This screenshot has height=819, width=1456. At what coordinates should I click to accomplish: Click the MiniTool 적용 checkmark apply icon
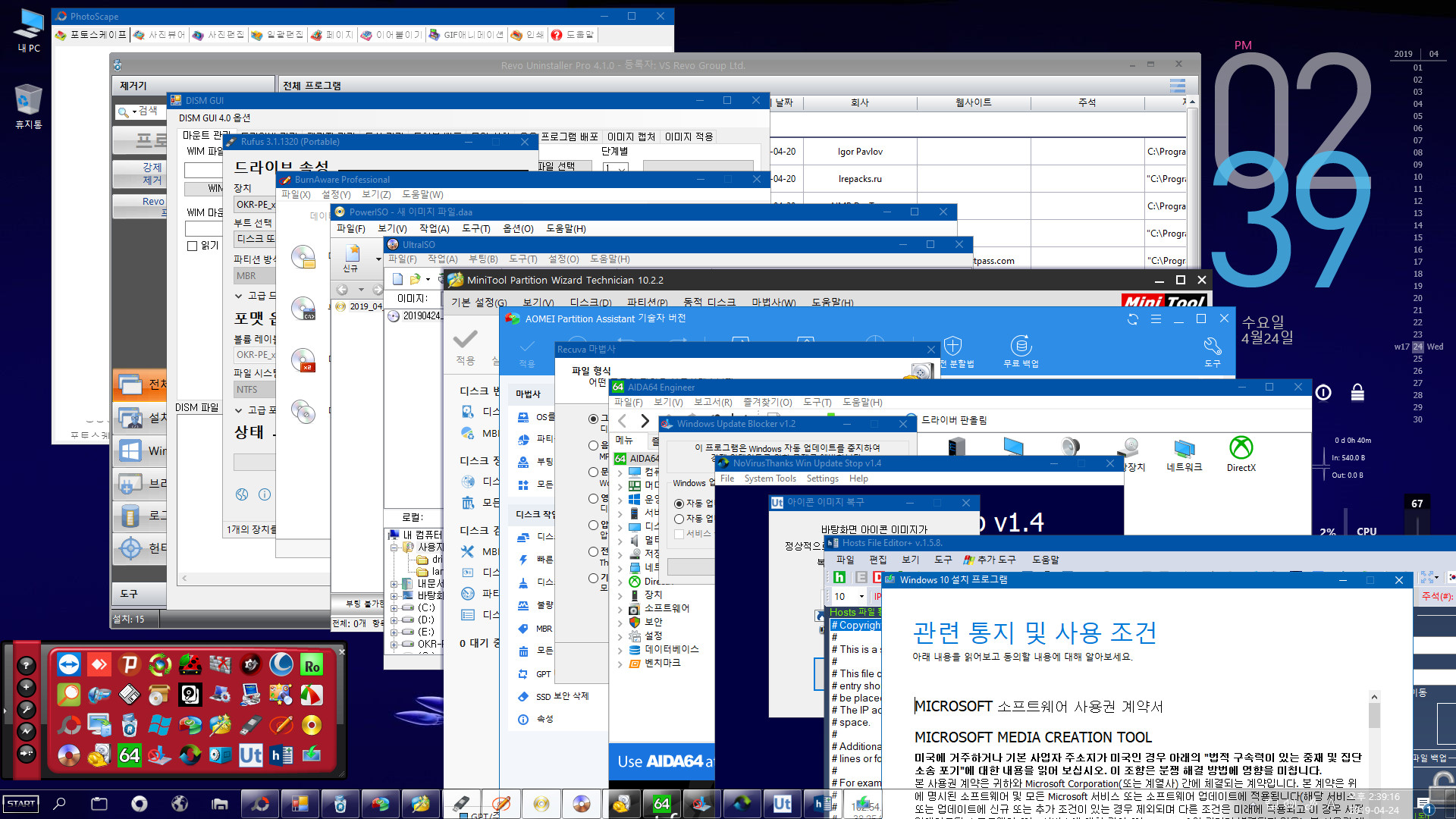tap(465, 348)
